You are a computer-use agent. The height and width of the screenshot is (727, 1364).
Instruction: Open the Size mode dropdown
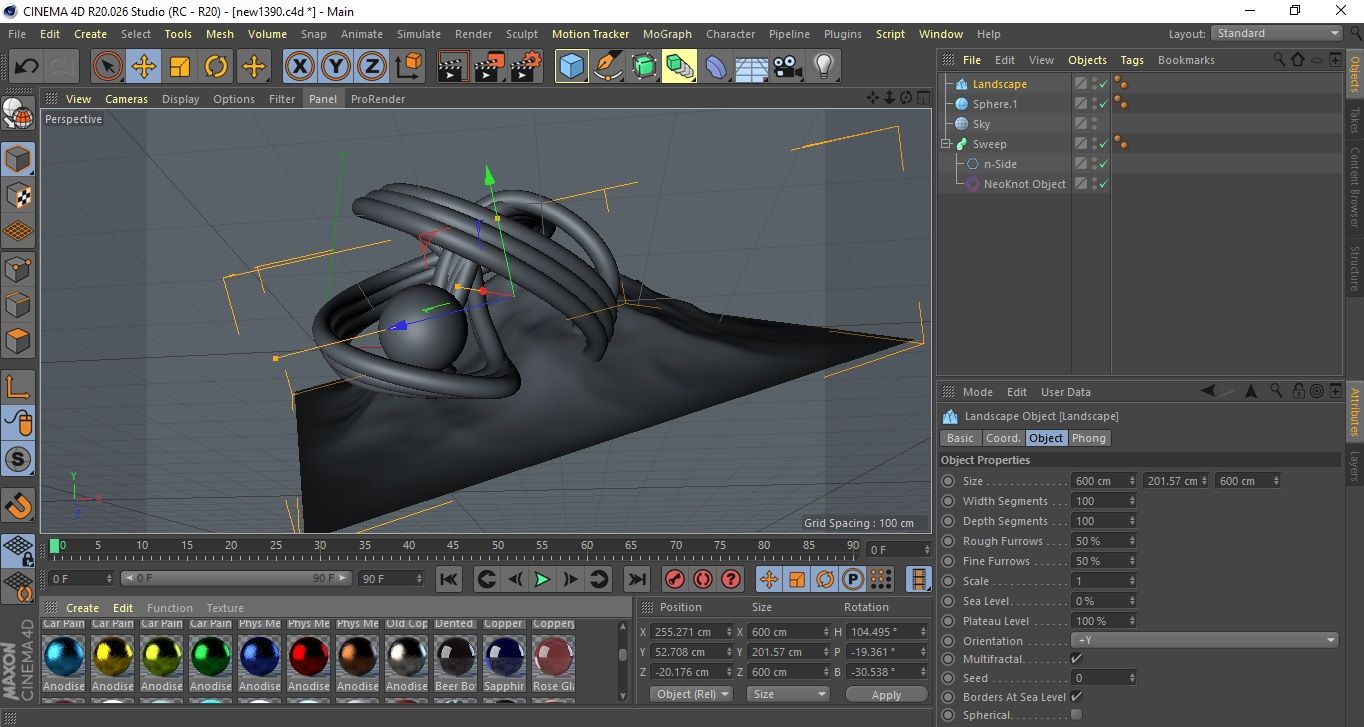tap(788, 694)
